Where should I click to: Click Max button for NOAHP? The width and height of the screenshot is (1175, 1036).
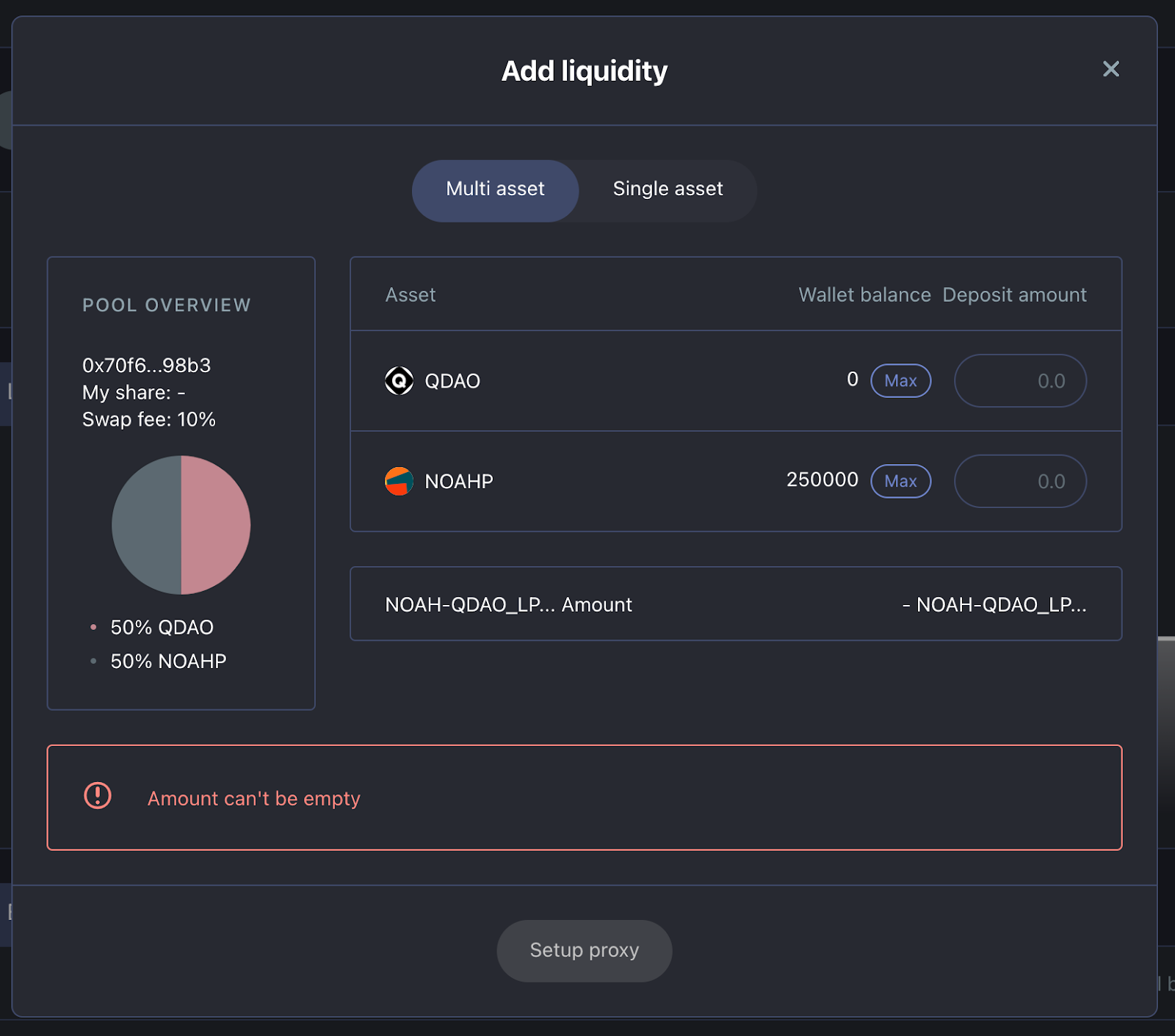click(900, 481)
